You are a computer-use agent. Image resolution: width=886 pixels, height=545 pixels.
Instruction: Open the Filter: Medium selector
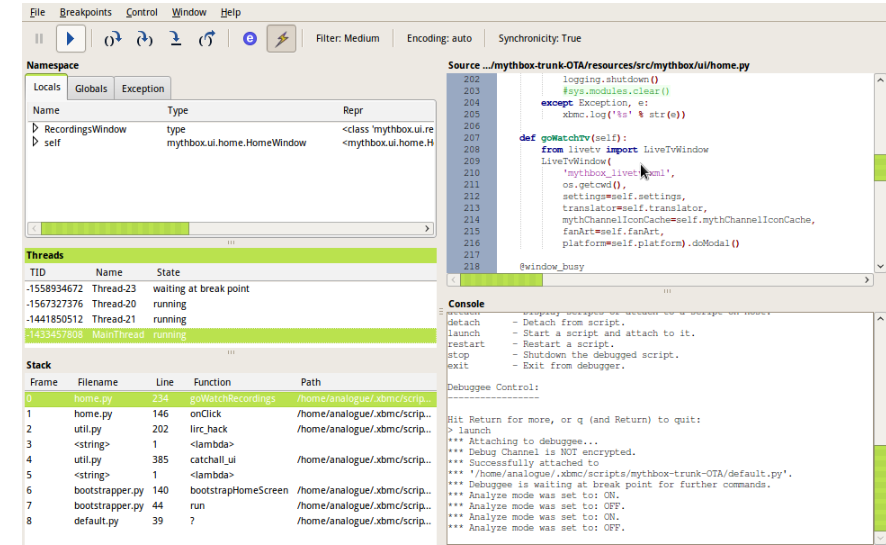click(347, 39)
